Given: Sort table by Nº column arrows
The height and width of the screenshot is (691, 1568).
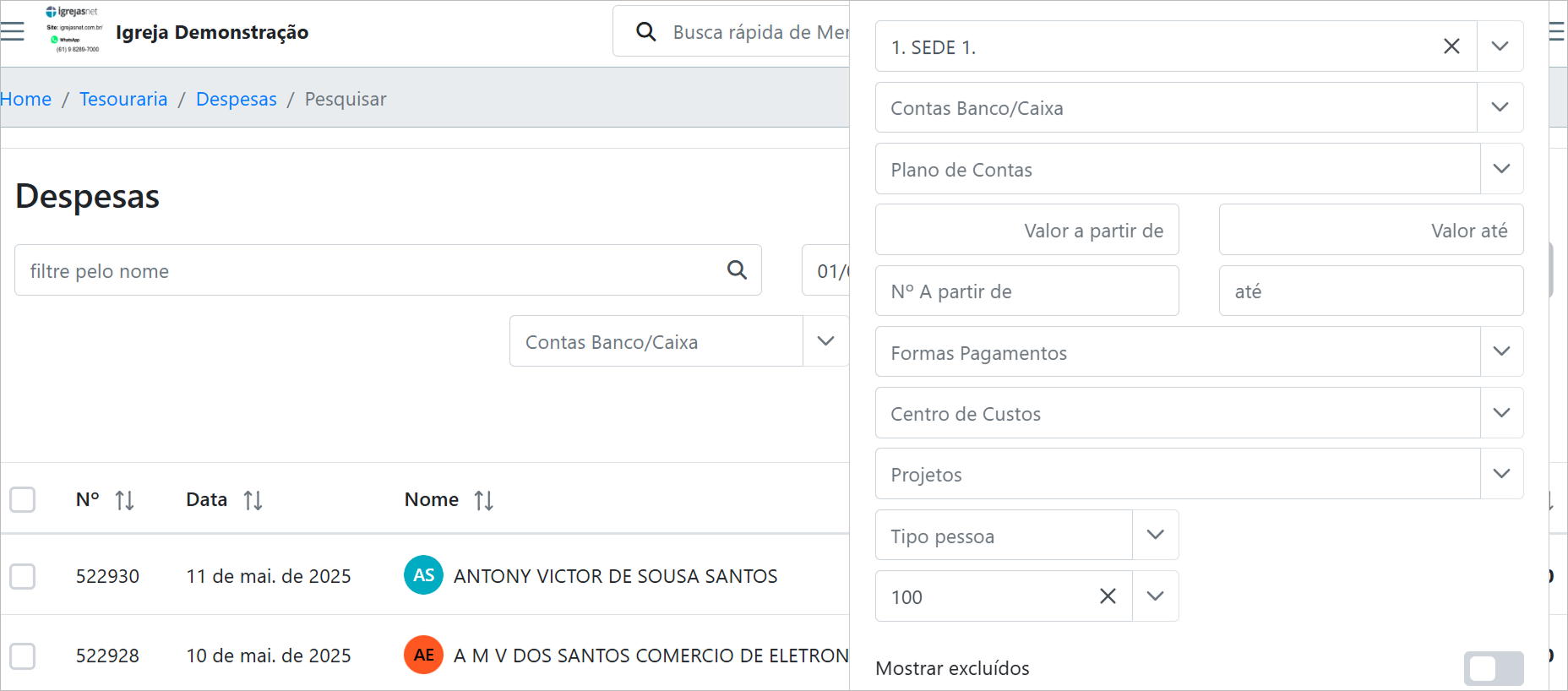Looking at the screenshot, I should point(125,500).
